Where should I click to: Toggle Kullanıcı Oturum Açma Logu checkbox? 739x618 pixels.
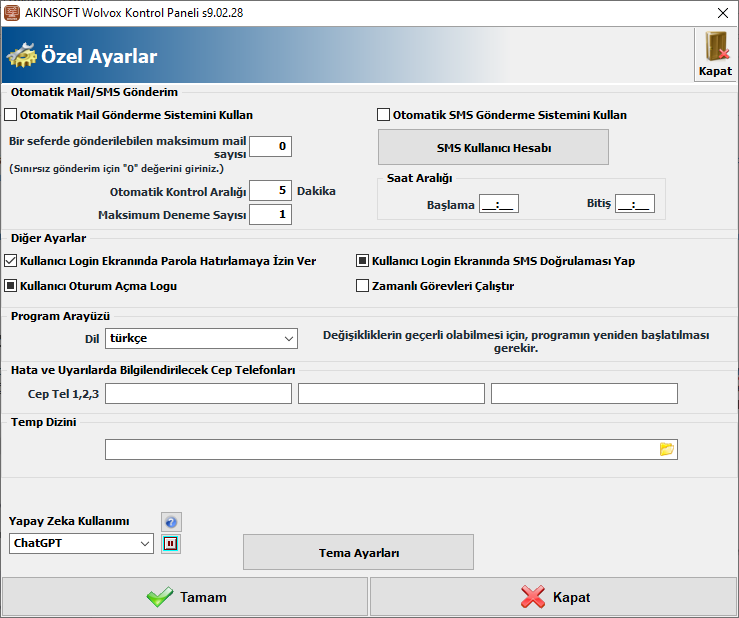click(11, 286)
